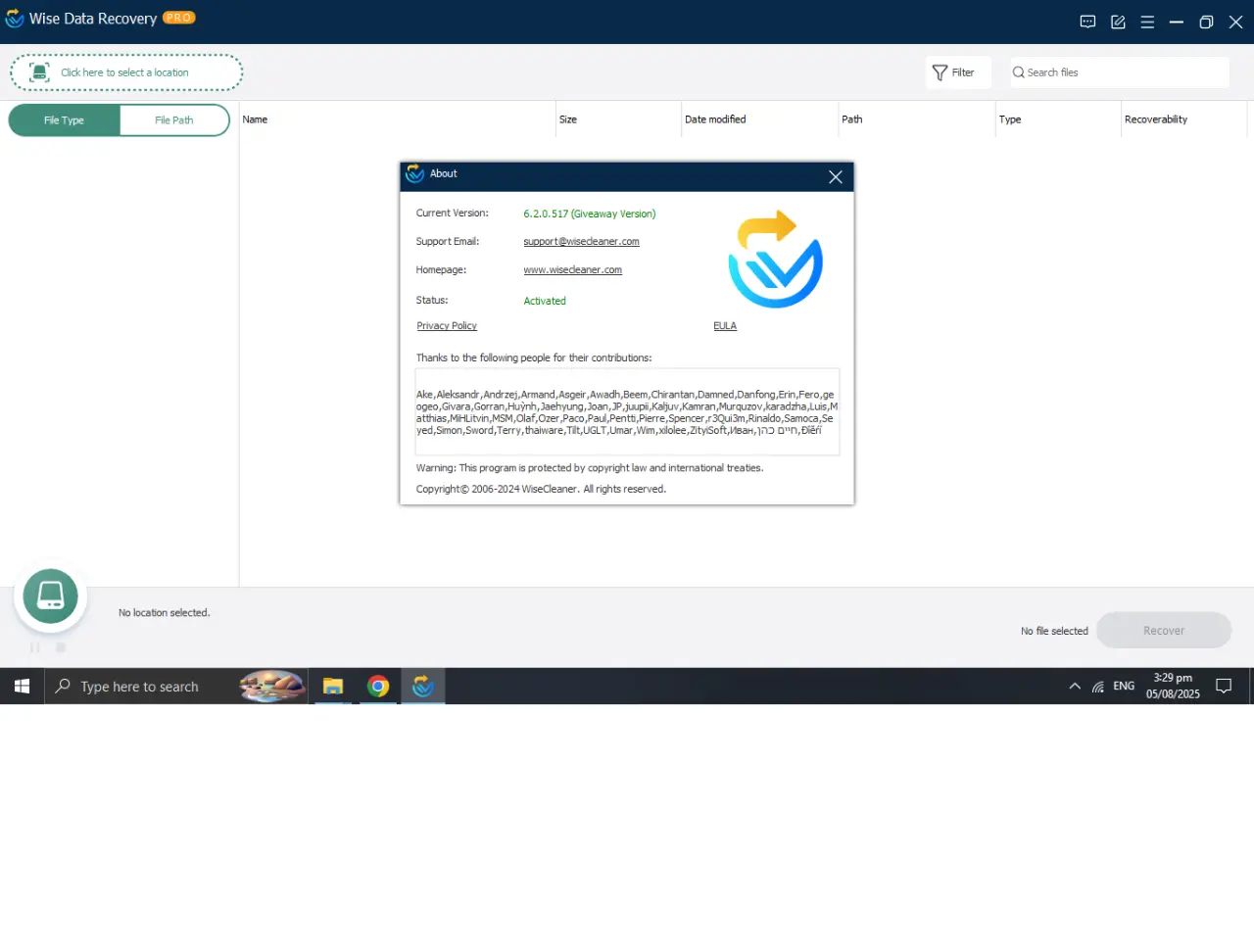Viewport: 1254px width, 952px height.
Task: Open the edit note icon in title bar
Action: coord(1118,22)
